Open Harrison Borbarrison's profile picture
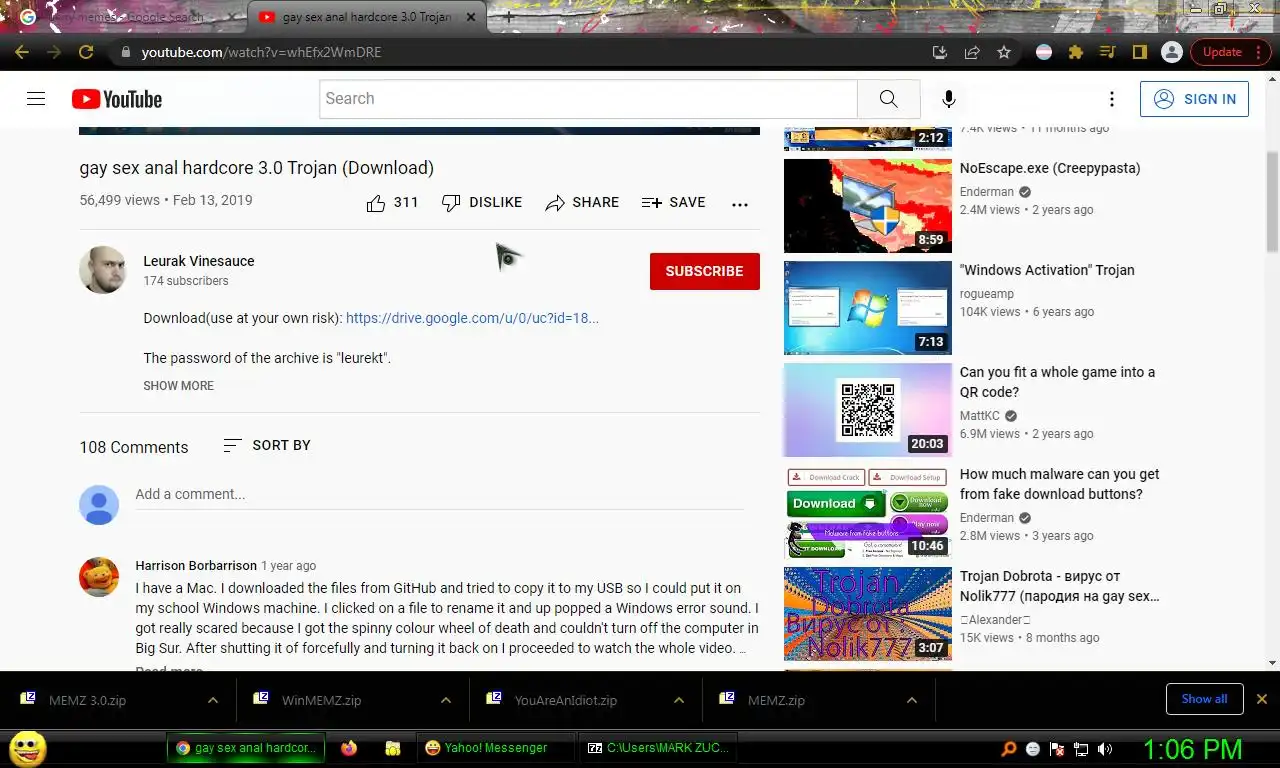1280x768 pixels. pos(99,577)
